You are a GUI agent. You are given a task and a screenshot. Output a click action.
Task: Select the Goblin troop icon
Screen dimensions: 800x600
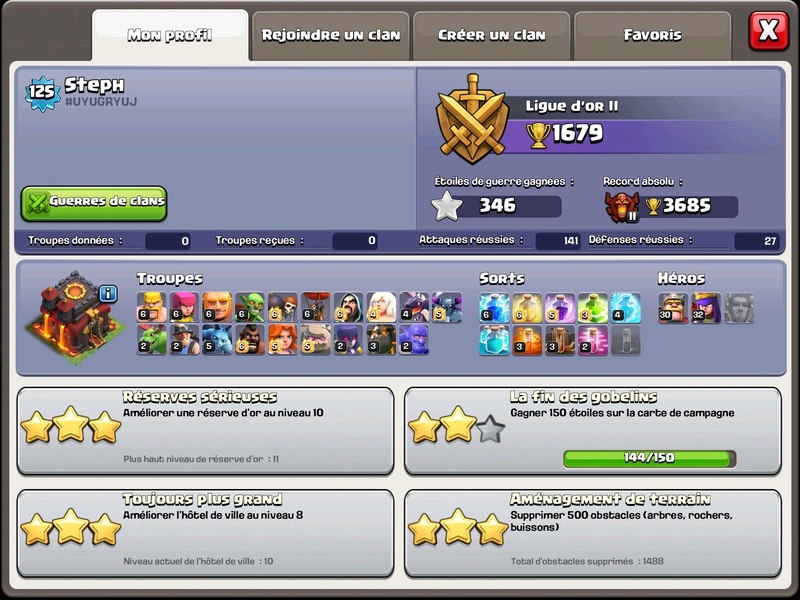(250, 307)
